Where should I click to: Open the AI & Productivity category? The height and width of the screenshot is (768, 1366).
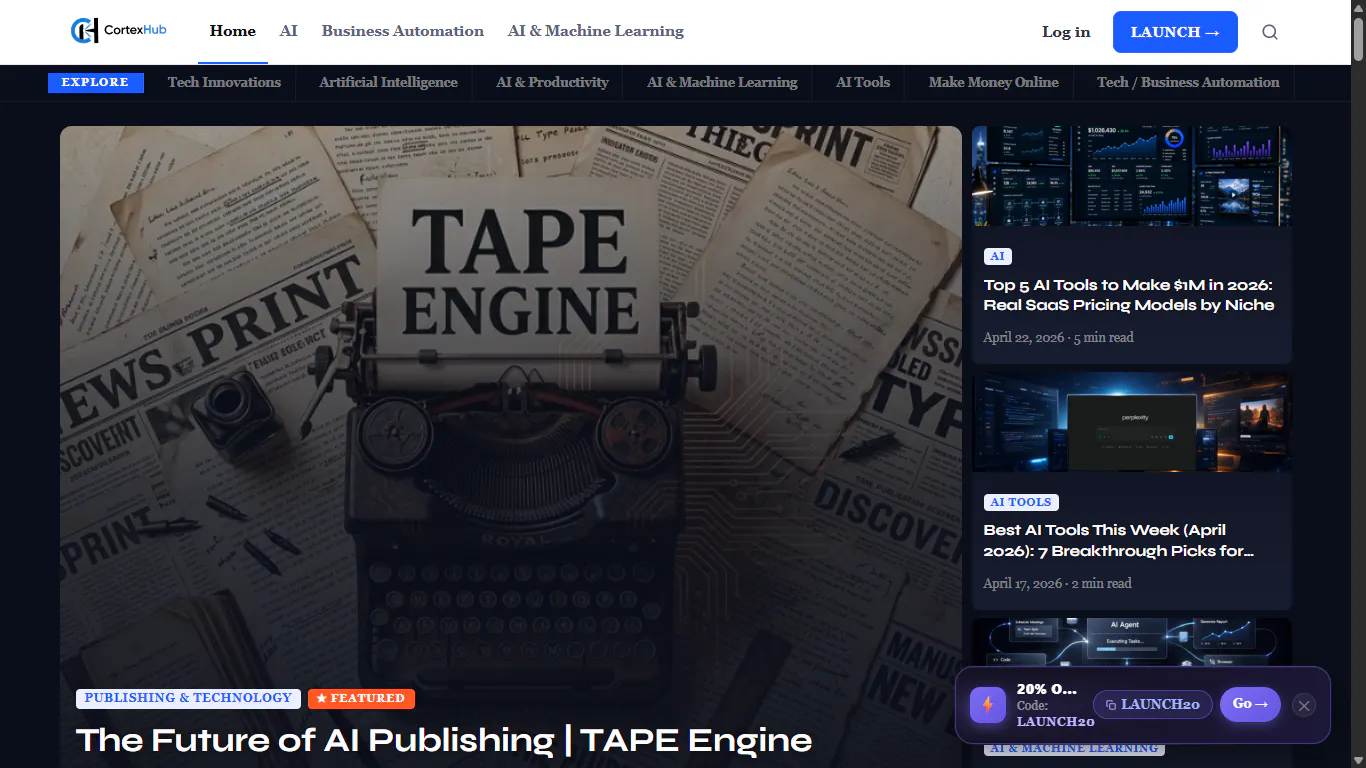tap(552, 82)
